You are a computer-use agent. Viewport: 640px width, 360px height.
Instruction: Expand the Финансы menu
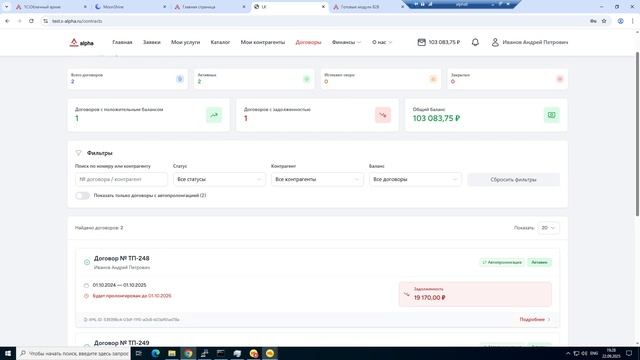tap(346, 42)
